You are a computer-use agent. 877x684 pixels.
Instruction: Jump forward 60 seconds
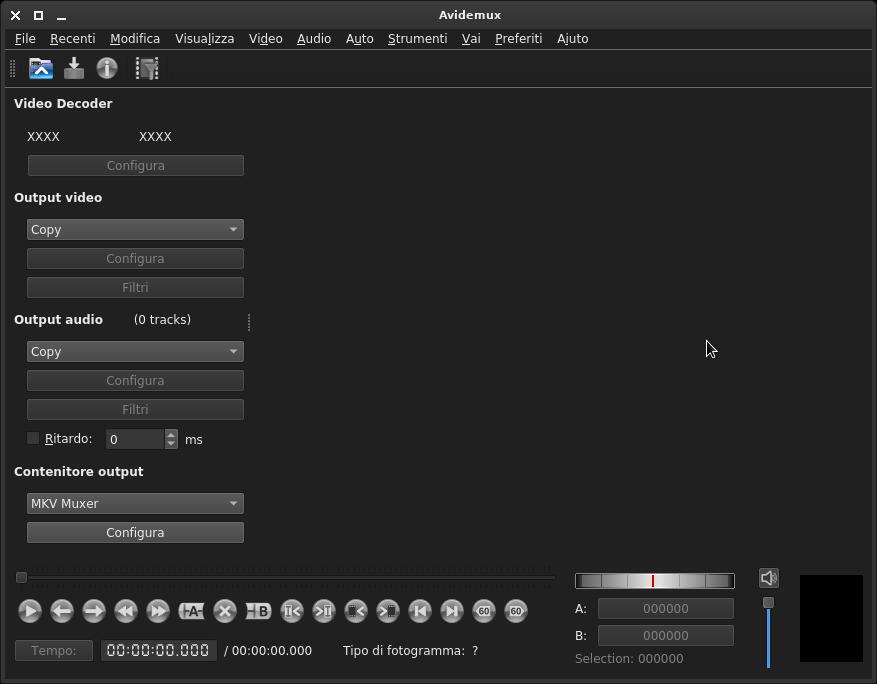(516, 611)
